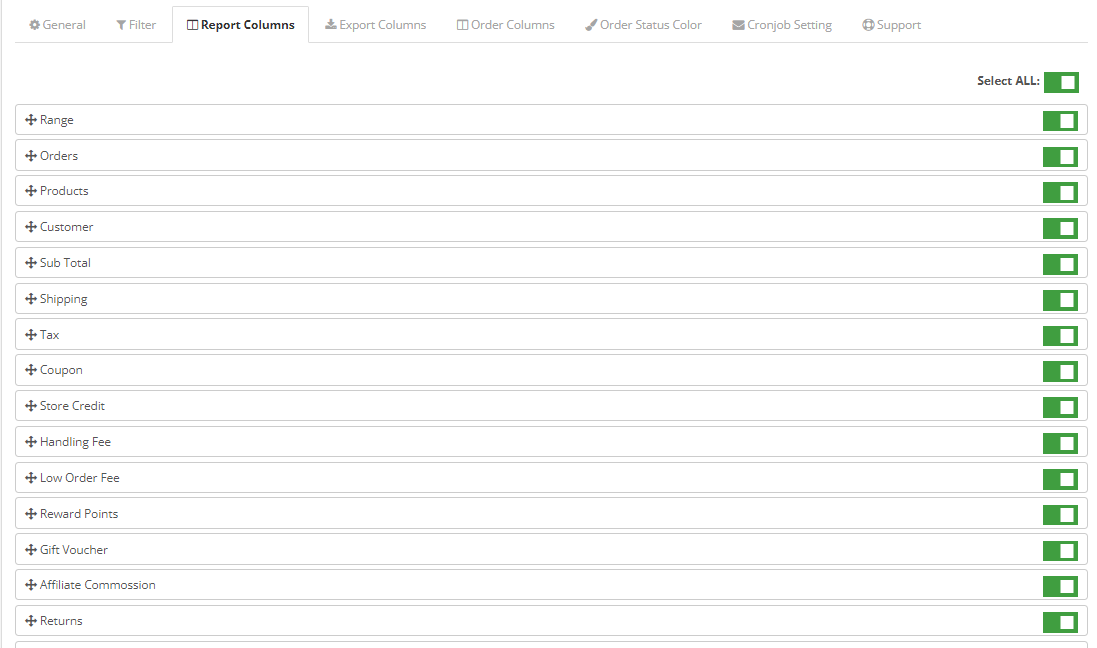Viewport: 1097px width, 648px height.
Task: Click the move handle icon for Shipping
Action: [31, 299]
